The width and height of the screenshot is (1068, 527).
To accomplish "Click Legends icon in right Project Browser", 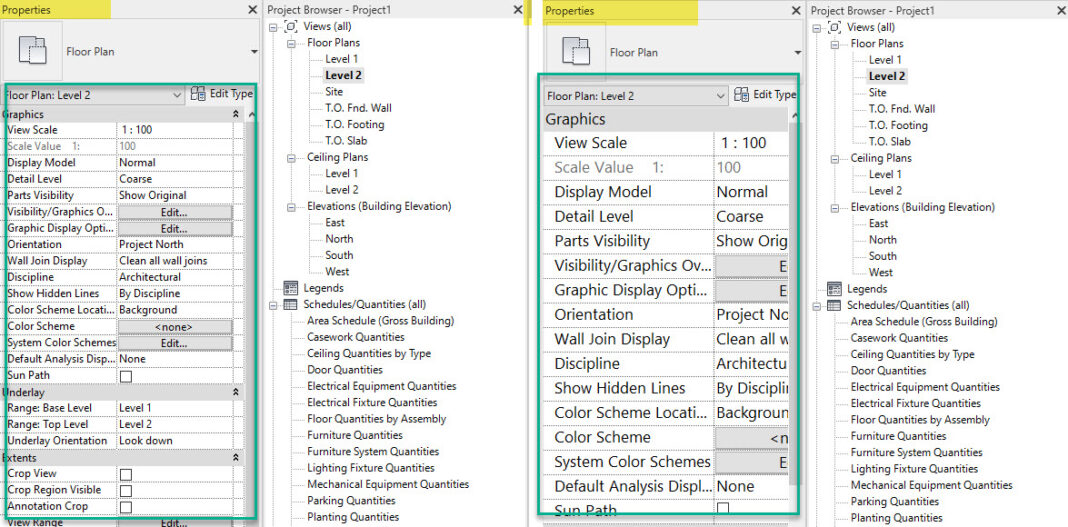I will [x=835, y=289].
